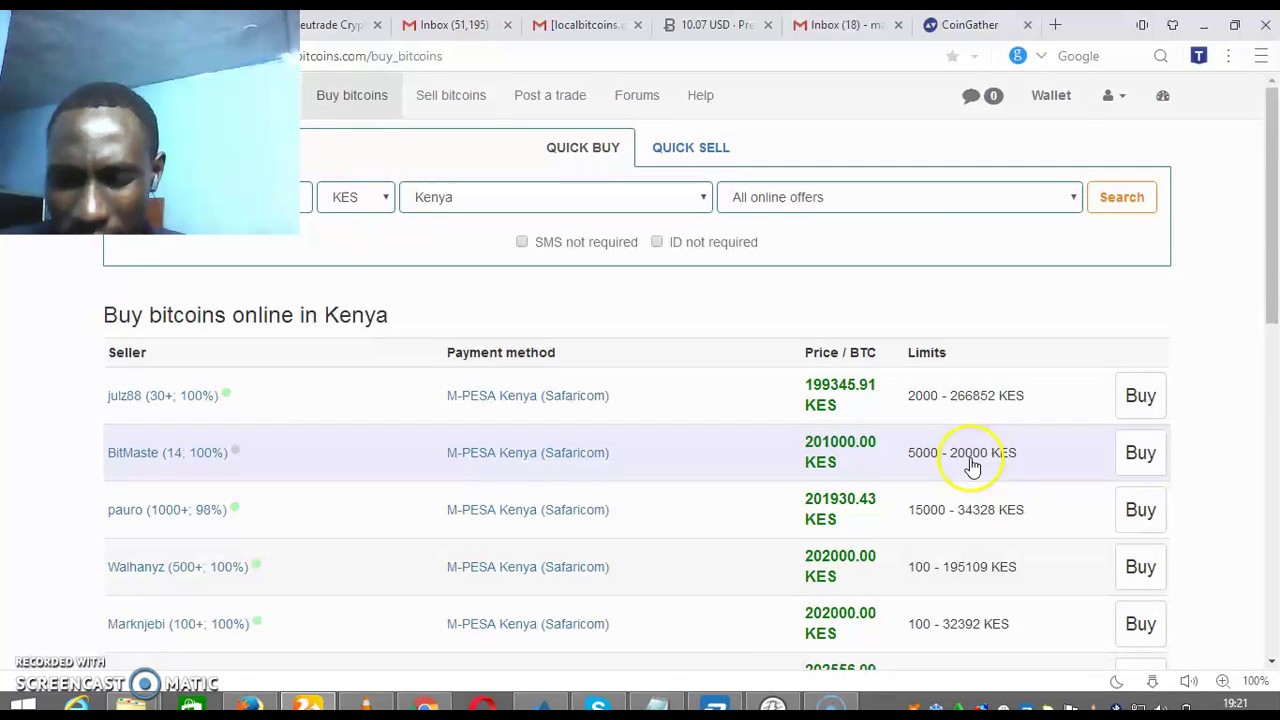Screen dimensions: 1280x720
Task: Tick the ID not required checkbox
Action: tap(657, 242)
